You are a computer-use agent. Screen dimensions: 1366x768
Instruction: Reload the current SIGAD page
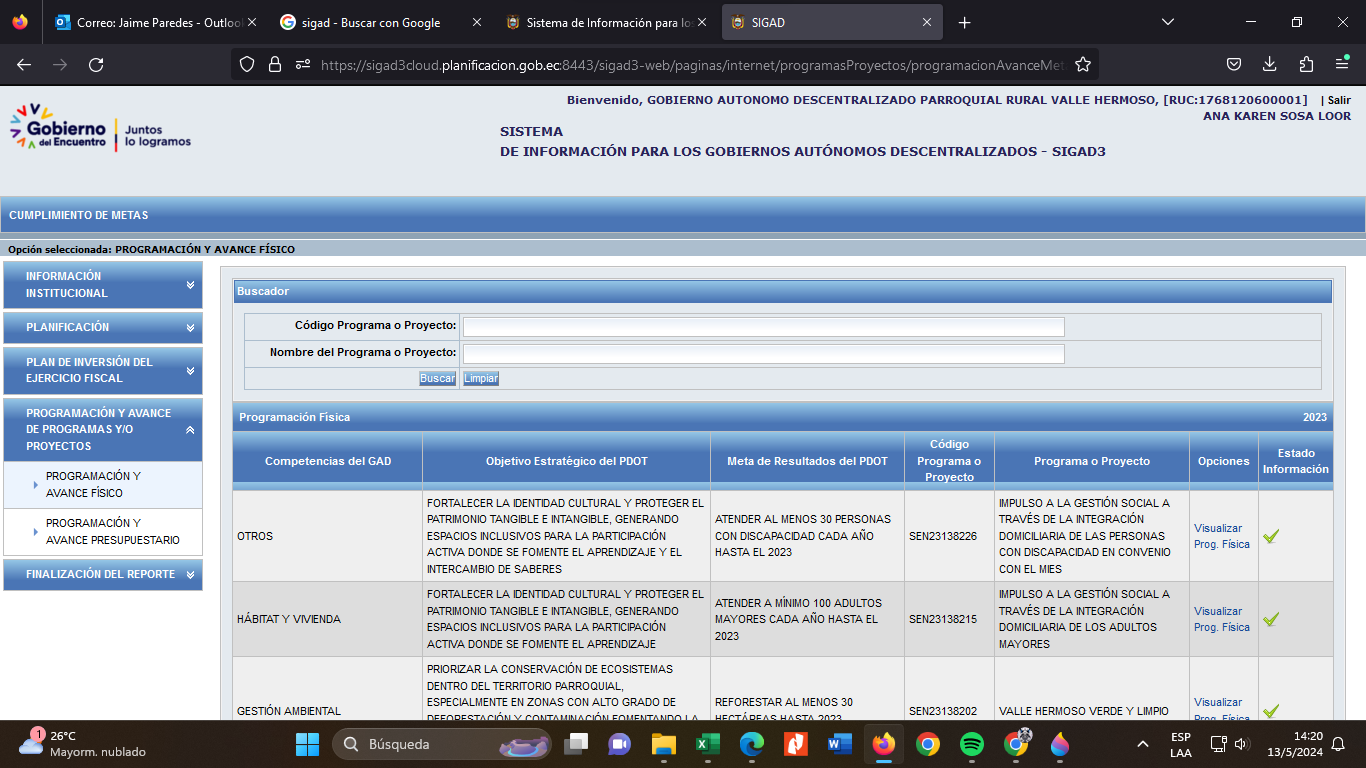[x=96, y=65]
